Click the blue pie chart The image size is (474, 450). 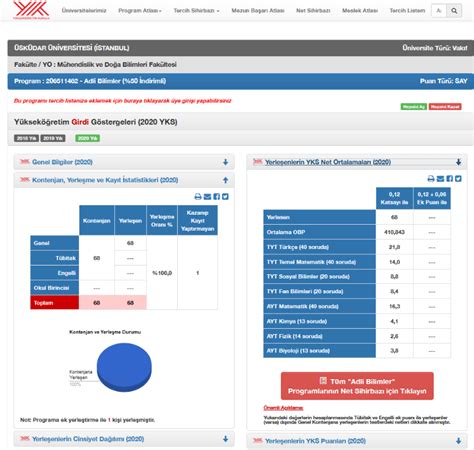tap(124, 367)
